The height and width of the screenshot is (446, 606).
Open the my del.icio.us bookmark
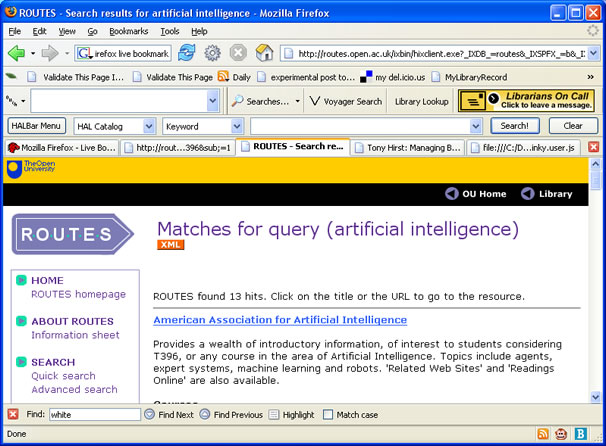[x=393, y=77]
